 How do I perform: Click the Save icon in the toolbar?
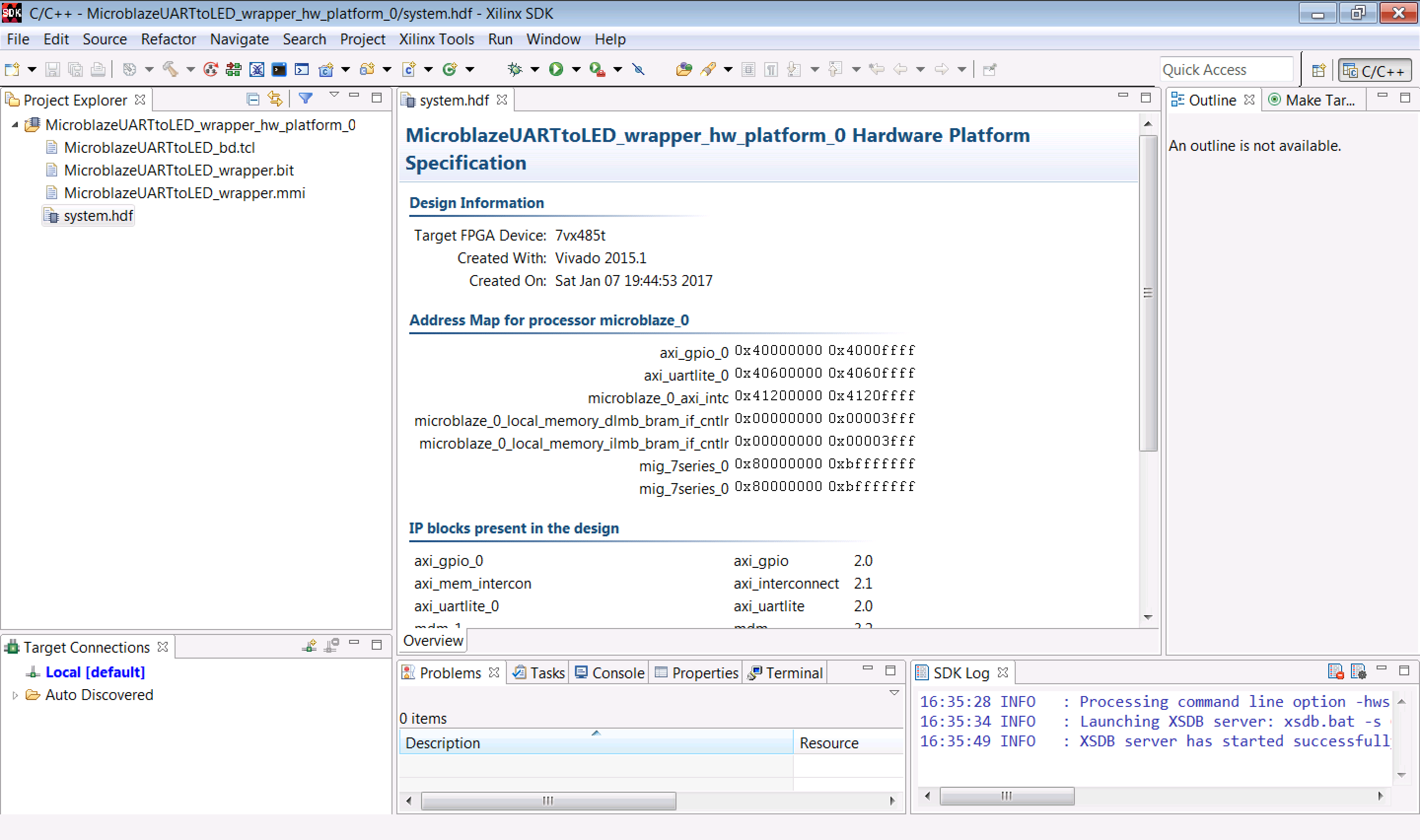click(x=52, y=70)
